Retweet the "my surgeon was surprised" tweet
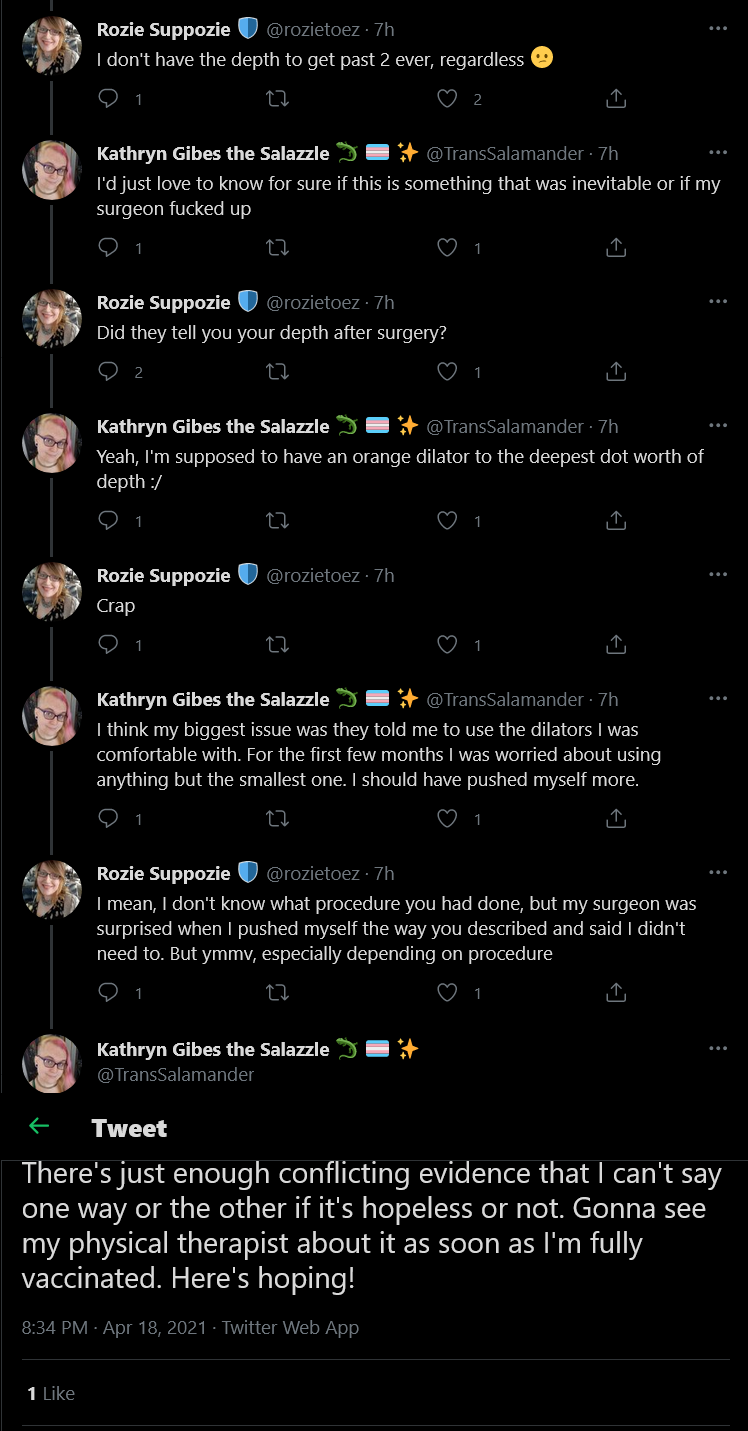The height and width of the screenshot is (1431, 748). pyautogui.click(x=278, y=993)
